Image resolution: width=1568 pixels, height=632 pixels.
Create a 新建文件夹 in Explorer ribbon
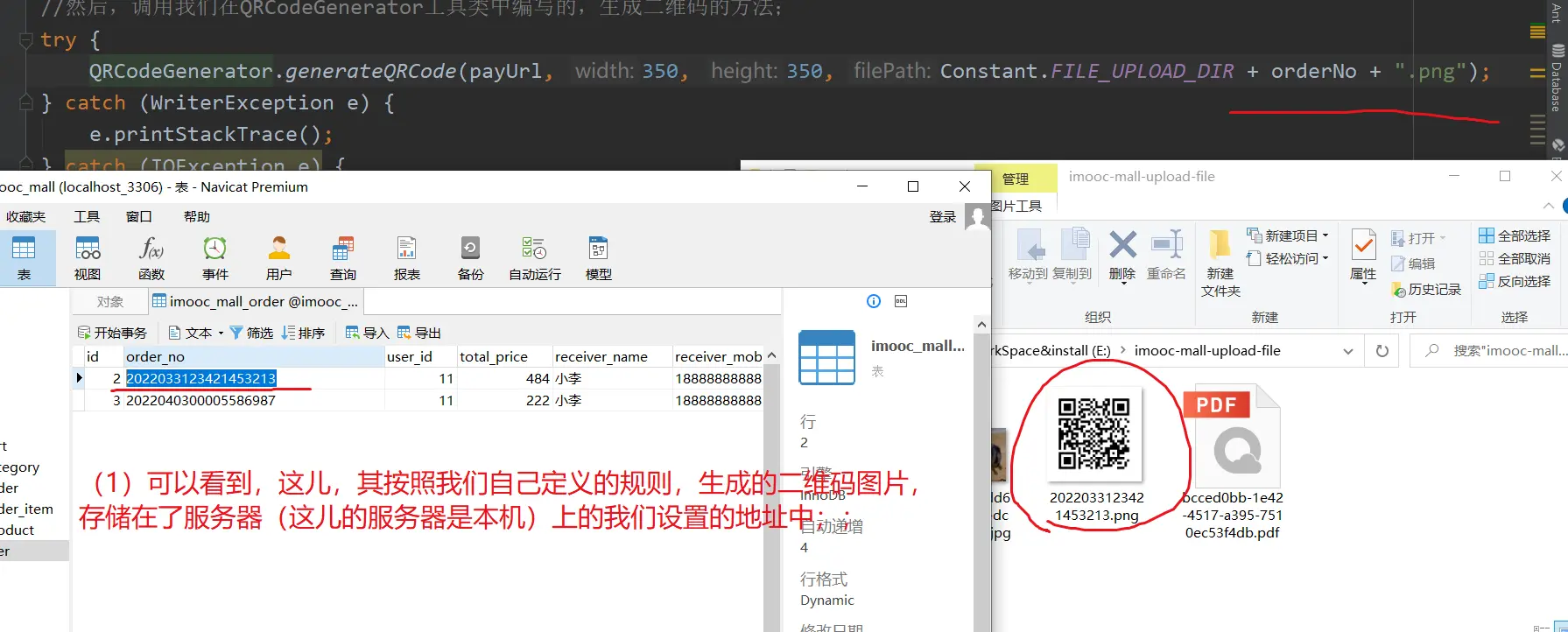click(1220, 263)
